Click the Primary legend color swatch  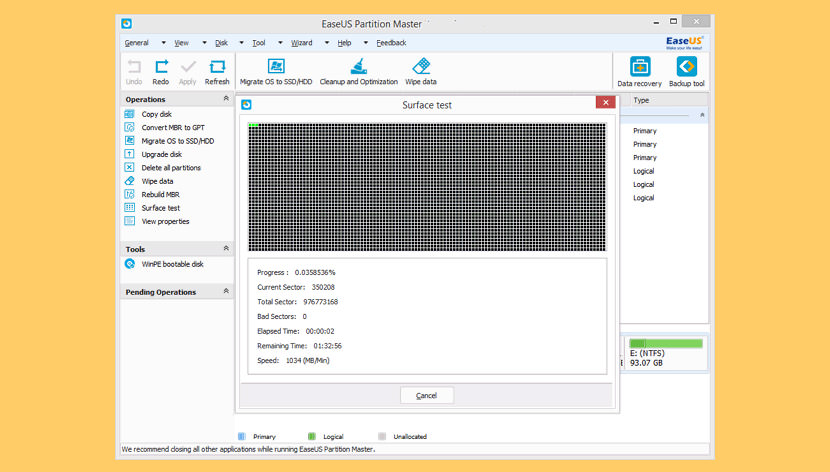(241, 436)
